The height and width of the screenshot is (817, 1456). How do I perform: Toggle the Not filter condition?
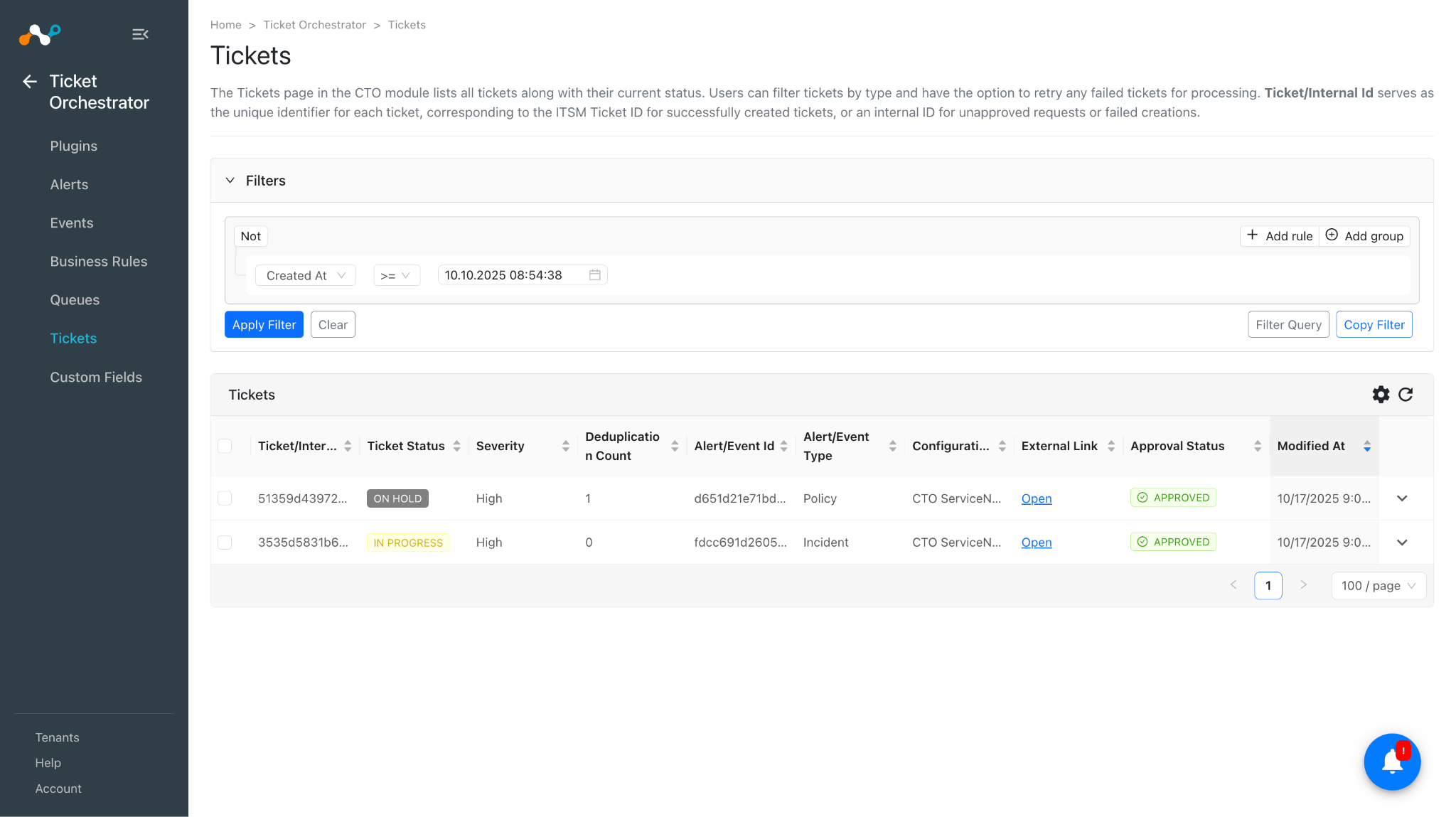(251, 236)
